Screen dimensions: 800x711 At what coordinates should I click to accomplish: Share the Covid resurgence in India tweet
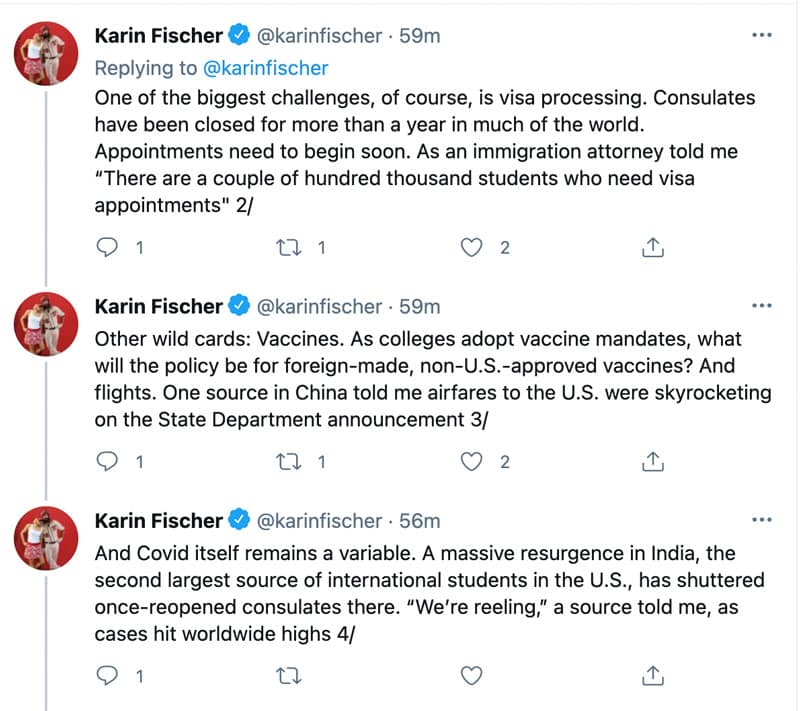pos(653,676)
